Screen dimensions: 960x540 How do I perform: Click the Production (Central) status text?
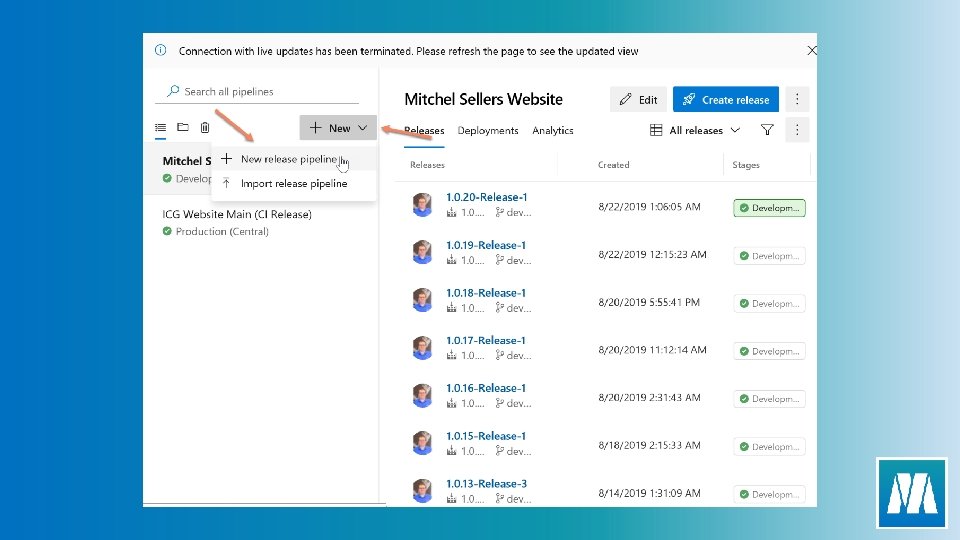[222, 231]
